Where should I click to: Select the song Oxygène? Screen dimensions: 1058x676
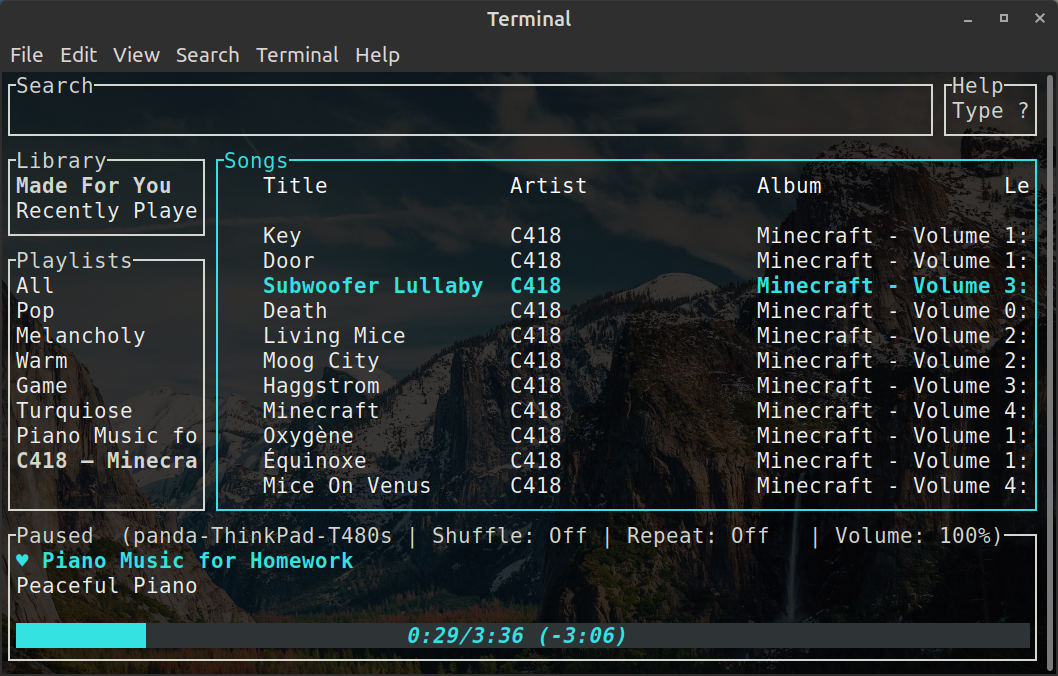tap(308, 436)
